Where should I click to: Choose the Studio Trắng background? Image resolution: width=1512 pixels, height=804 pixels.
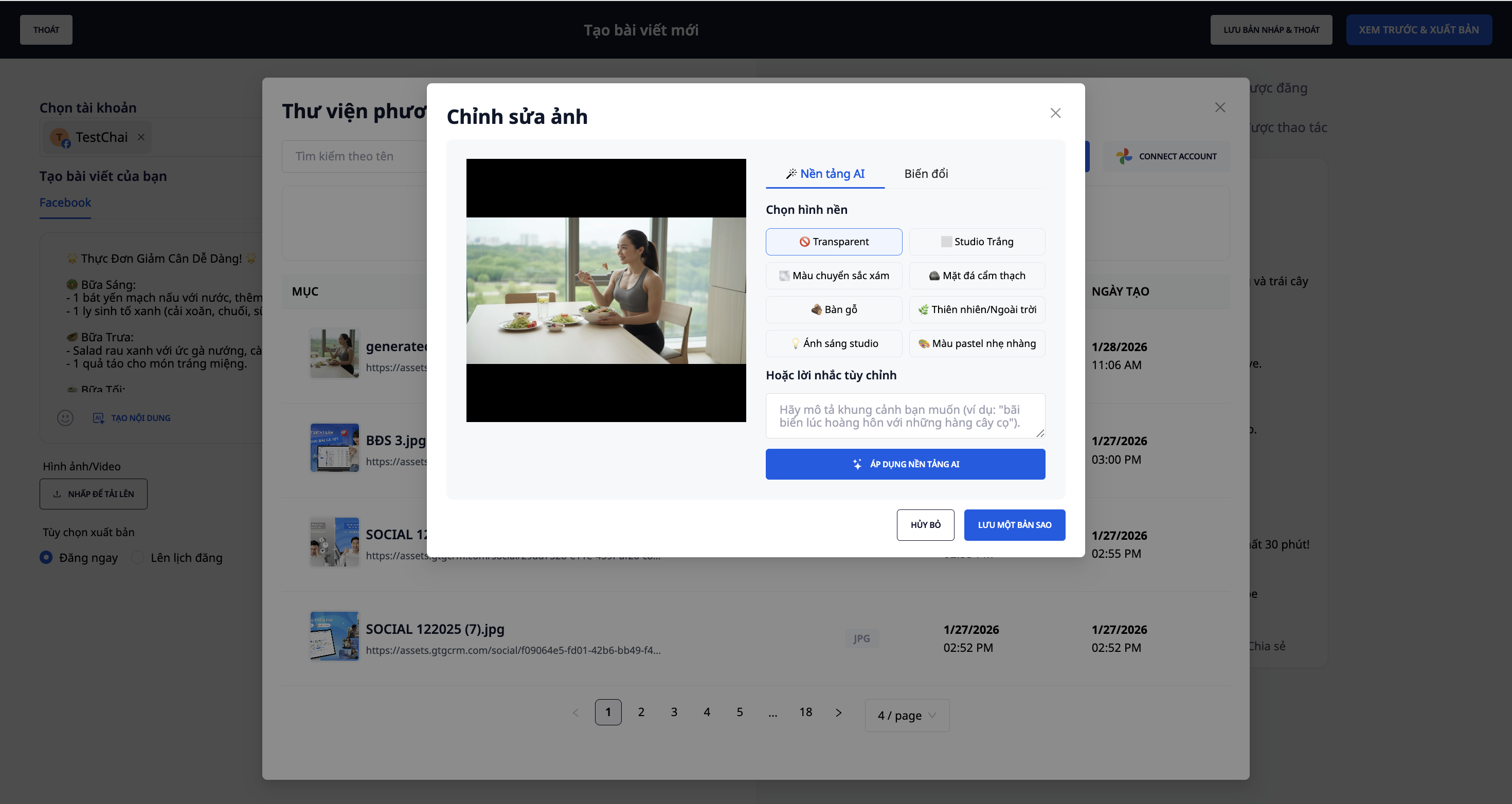coord(977,242)
